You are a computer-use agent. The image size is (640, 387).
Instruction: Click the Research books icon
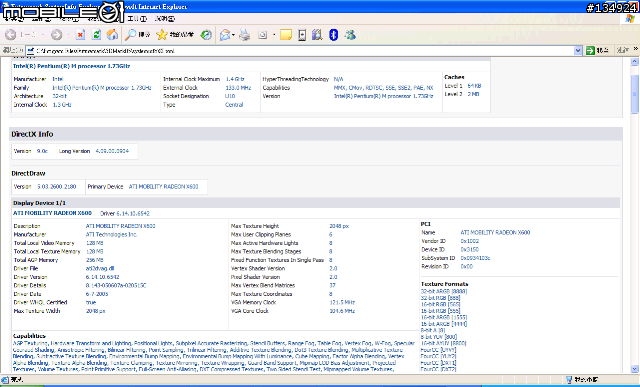[317, 35]
